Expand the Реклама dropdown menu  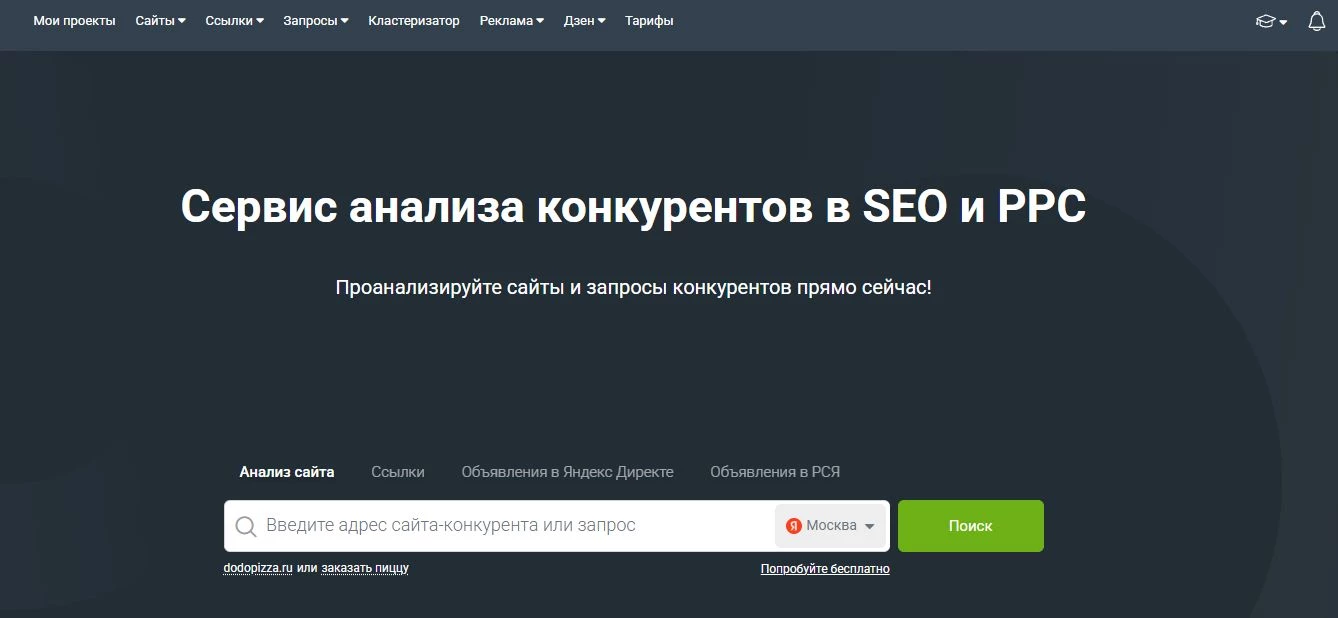coord(510,20)
